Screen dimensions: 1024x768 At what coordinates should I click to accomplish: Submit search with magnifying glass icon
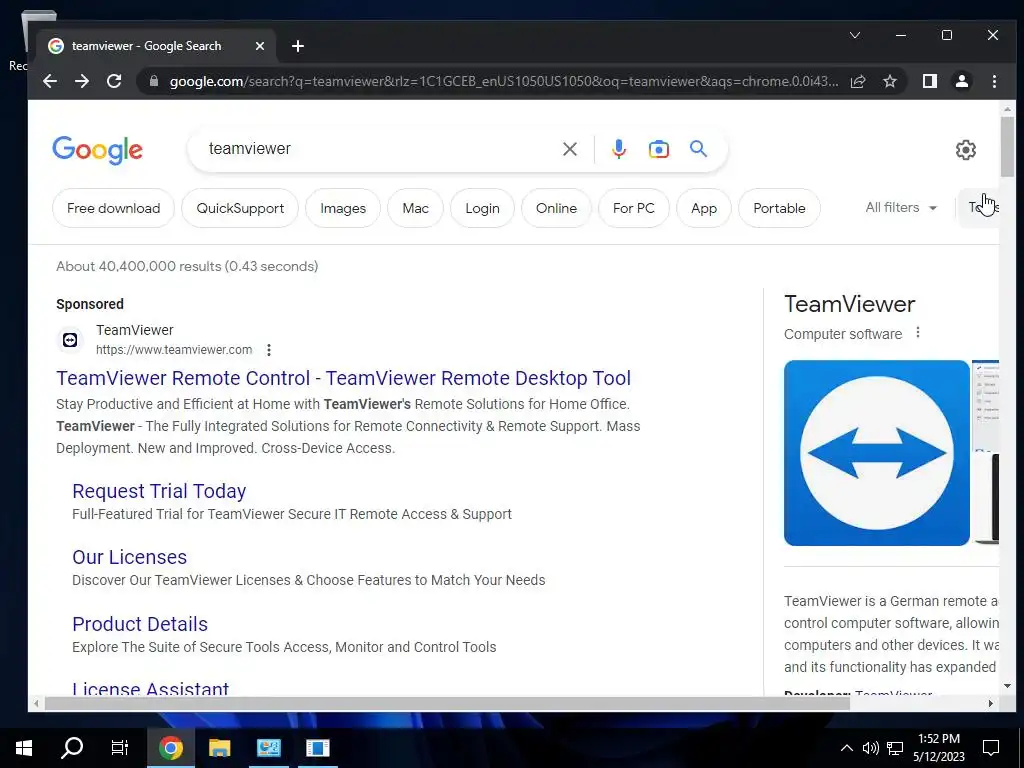point(698,149)
